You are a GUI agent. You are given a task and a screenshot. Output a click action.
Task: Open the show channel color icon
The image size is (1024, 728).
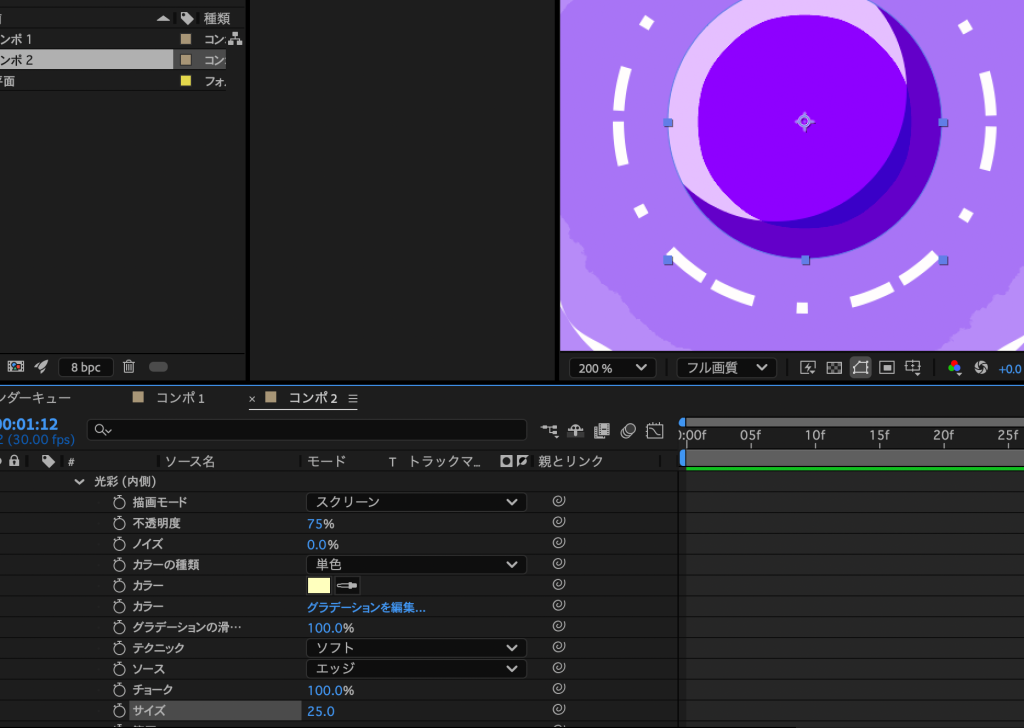tap(954, 368)
